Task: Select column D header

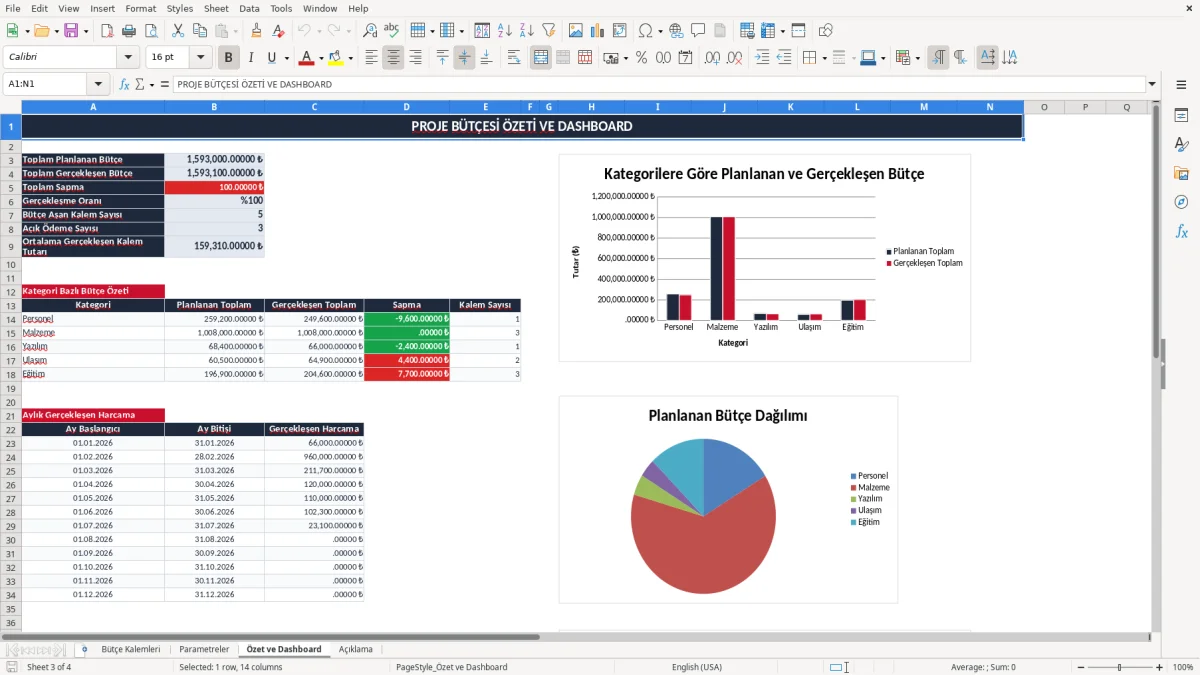Action: pyautogui.click(x=406, y=106)
